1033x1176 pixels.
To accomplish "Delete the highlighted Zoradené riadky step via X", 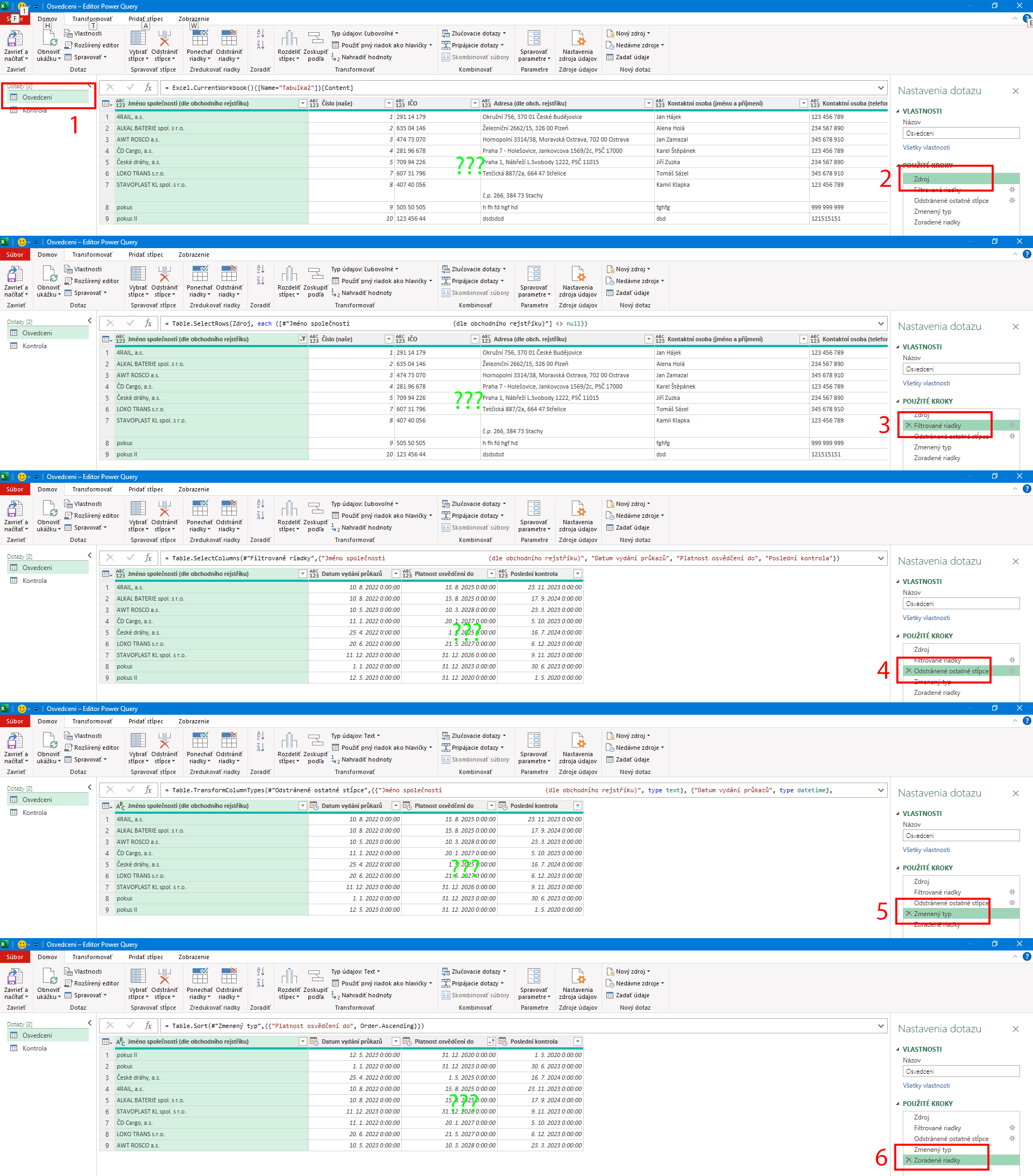I will point(908,1160).
